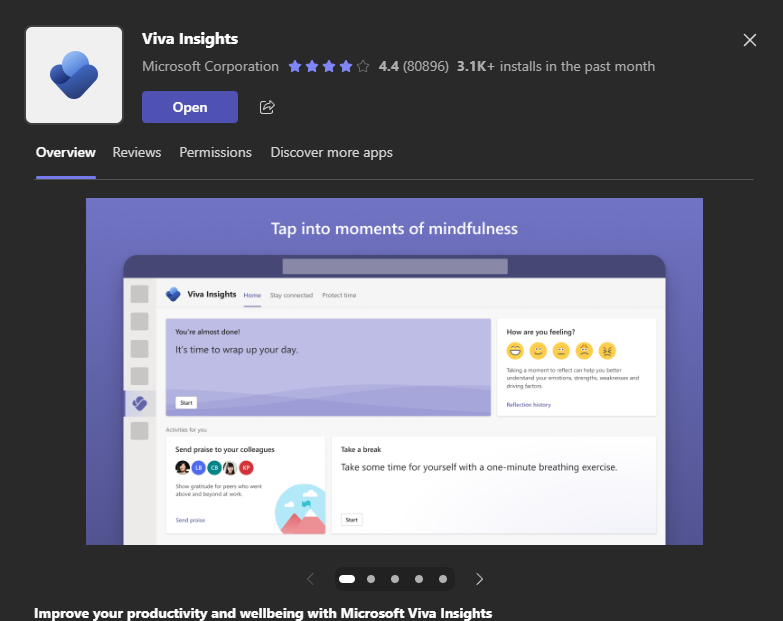Click the star rating icons

[329, 66]
